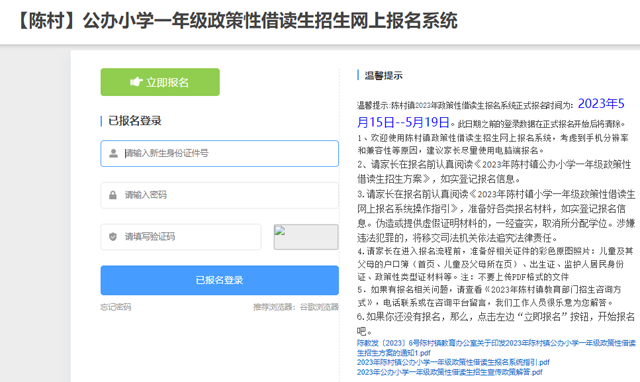Open the 报名系统指引.pdf link
Image resolution: width=640 pixels, height=382 pixels.
tap(453, 362)
